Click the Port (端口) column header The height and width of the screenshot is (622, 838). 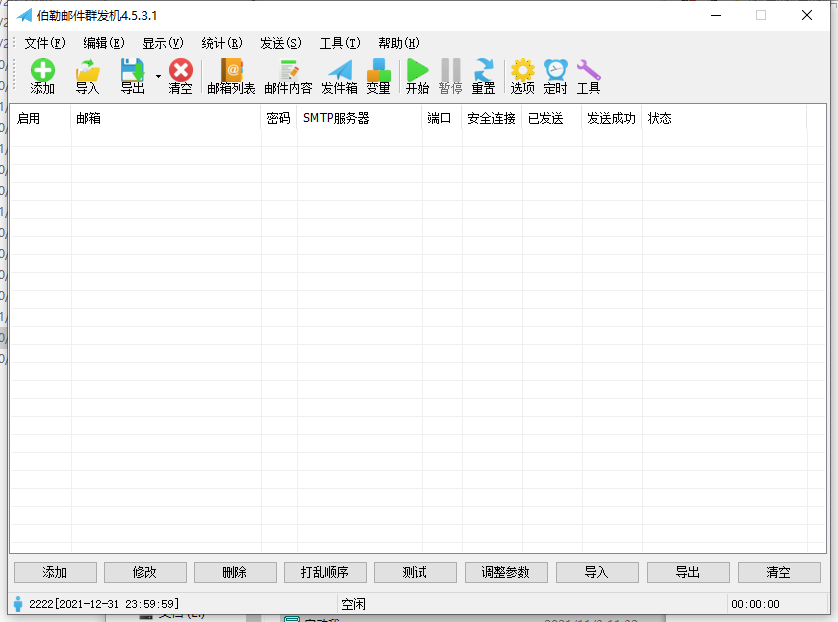click(442, 118)
